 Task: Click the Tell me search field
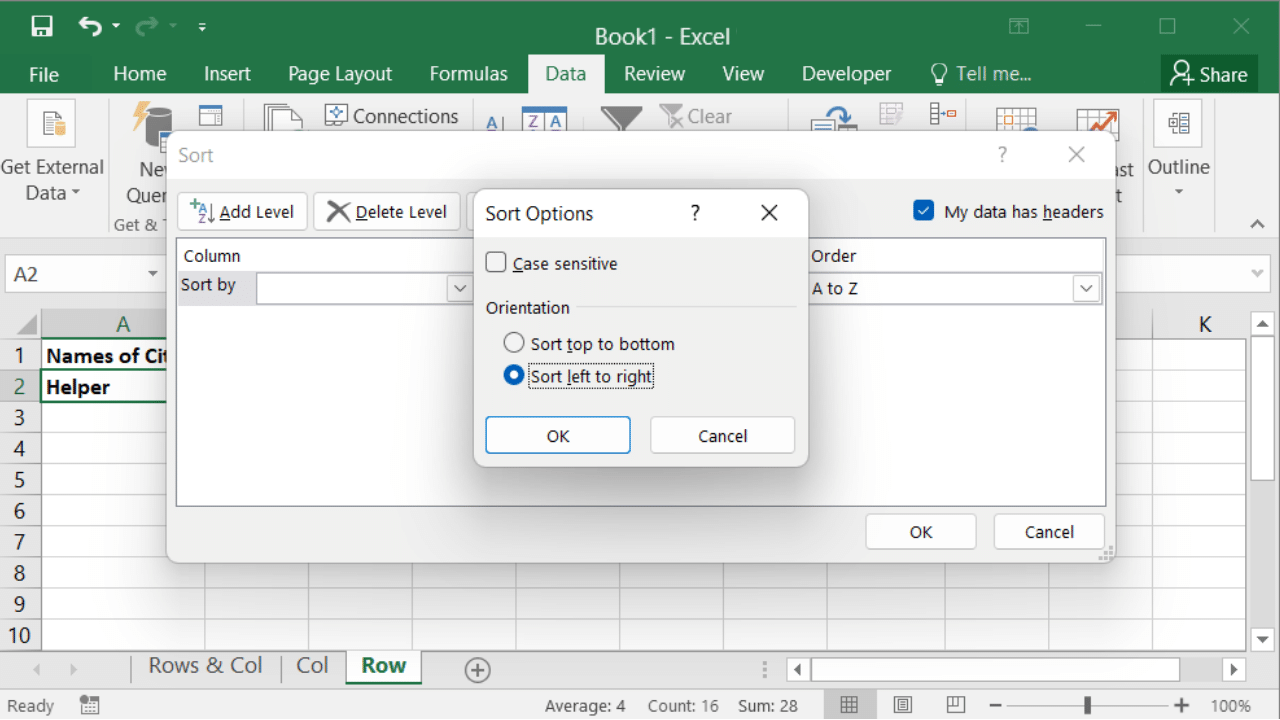[992, 74]
